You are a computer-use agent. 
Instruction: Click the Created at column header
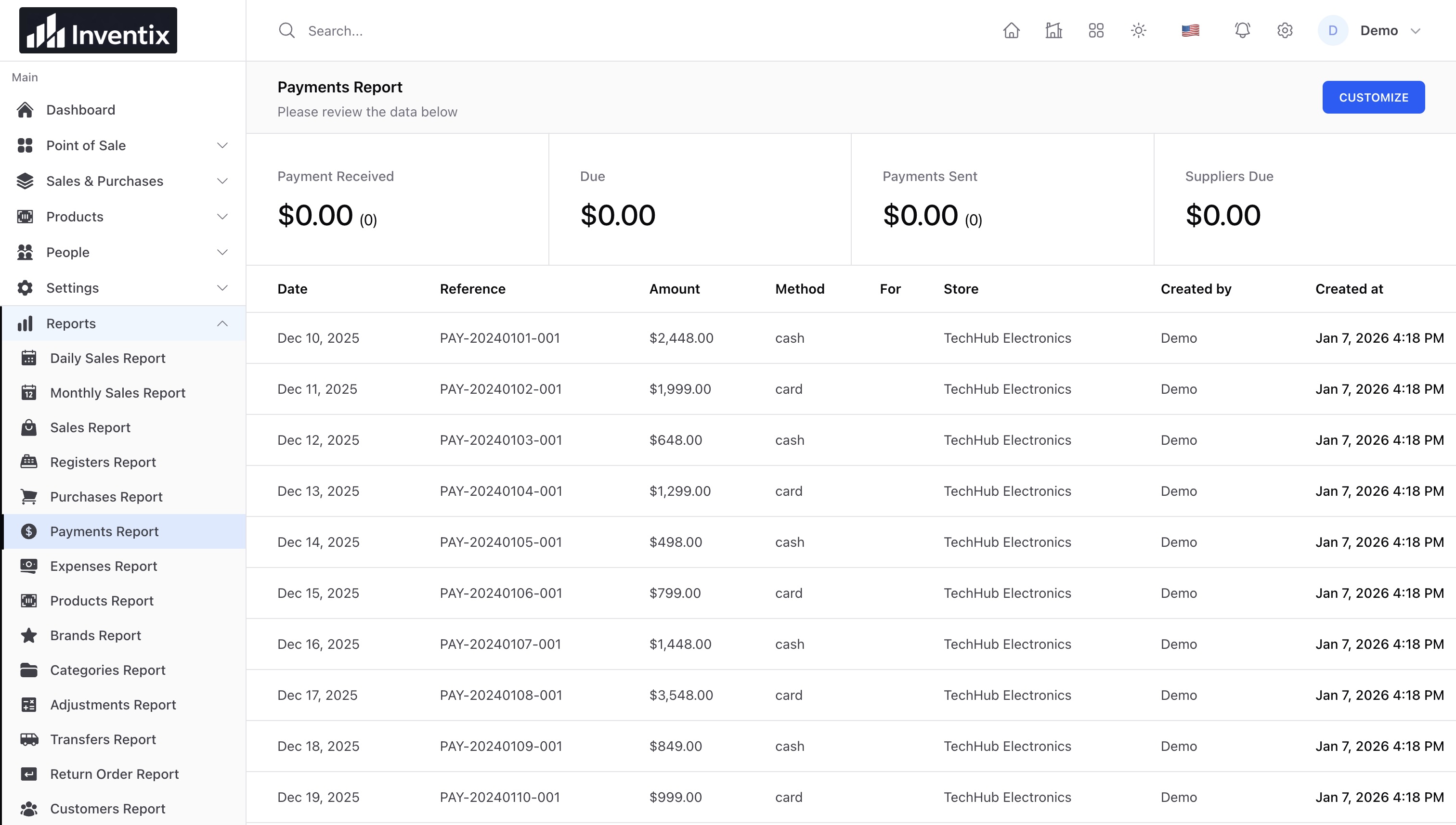tap(1349, 289)
